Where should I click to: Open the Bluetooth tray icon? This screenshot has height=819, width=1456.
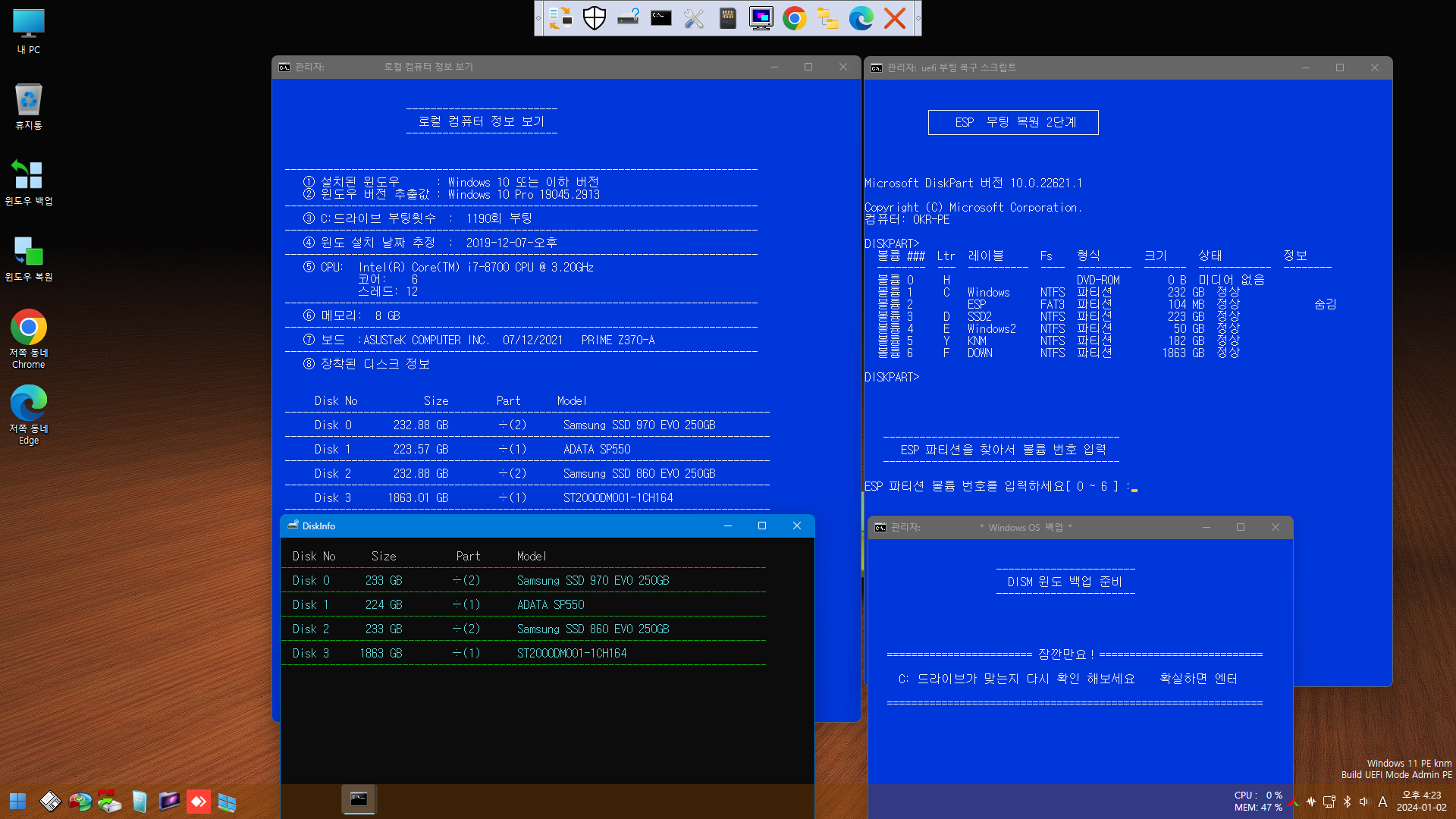pyautogui.click(x=1347, y=802)
